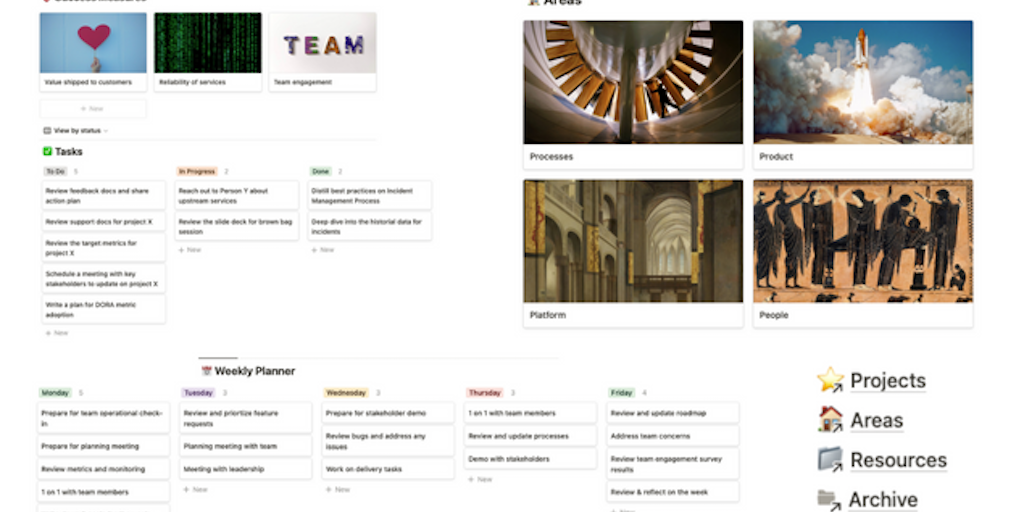Image resolution: width=1024 pixels, height=512 pixels.
Task: Open Tuesday item Review and prioritize feature requests
Action: coord(246,419)
